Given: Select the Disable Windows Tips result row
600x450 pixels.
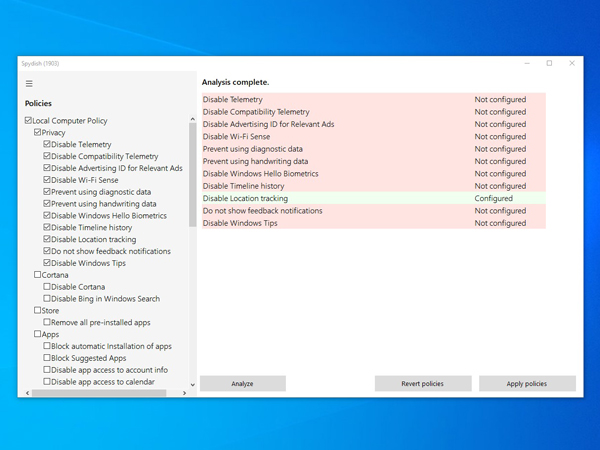Looking at the screenshot, I should pyautogui.click(x=373, y=223).
